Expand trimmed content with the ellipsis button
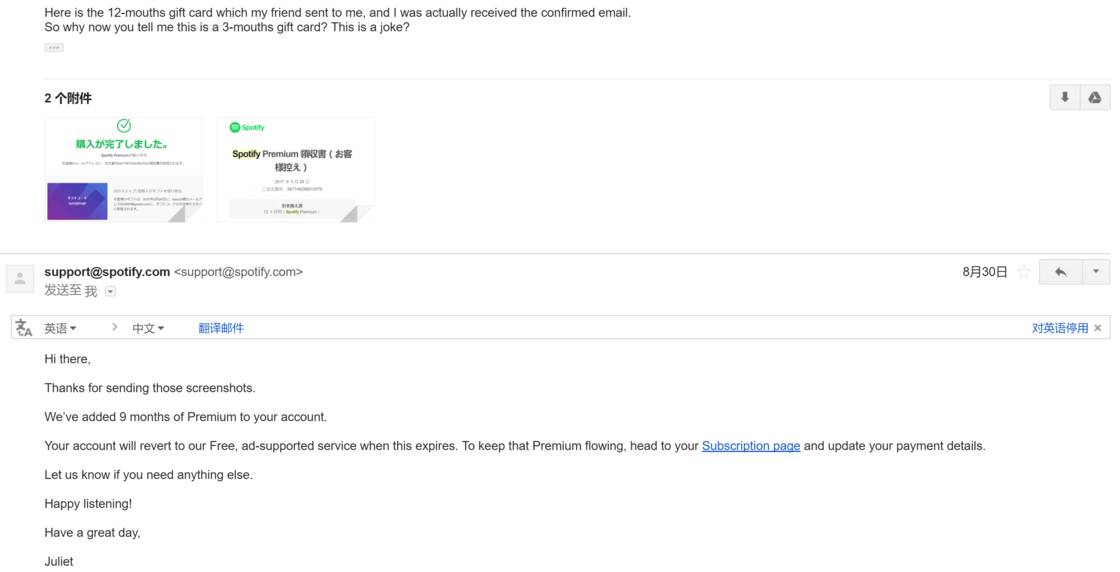The width and height of the screenshot is (1120, 572). click(x=54, y=47)
